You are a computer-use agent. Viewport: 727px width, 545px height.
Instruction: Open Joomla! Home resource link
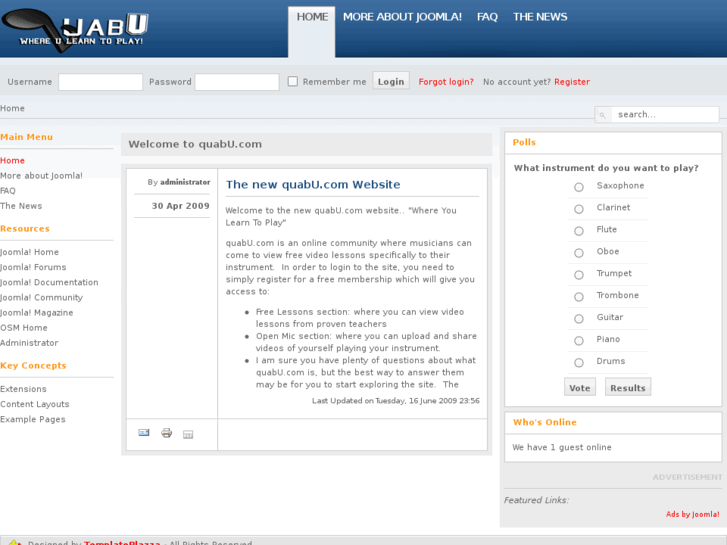29,252
